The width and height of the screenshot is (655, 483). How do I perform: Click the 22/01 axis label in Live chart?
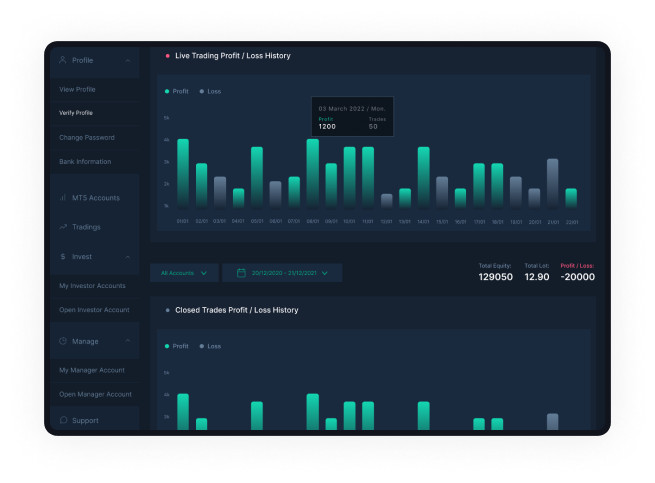pyautogui.click(x=572, y=222)
